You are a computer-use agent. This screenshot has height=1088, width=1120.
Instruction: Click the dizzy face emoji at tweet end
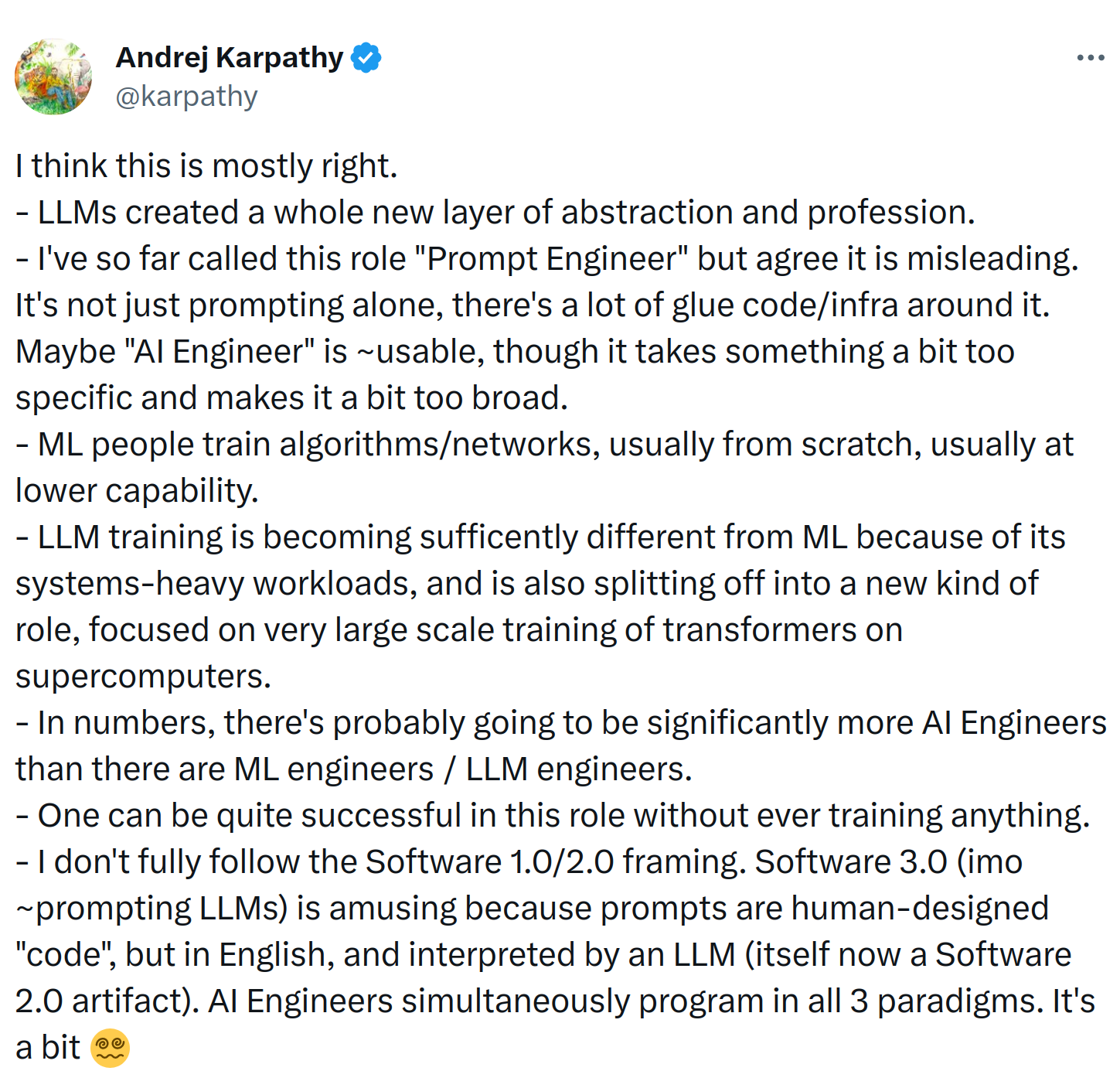click(x=110, y=1048)
